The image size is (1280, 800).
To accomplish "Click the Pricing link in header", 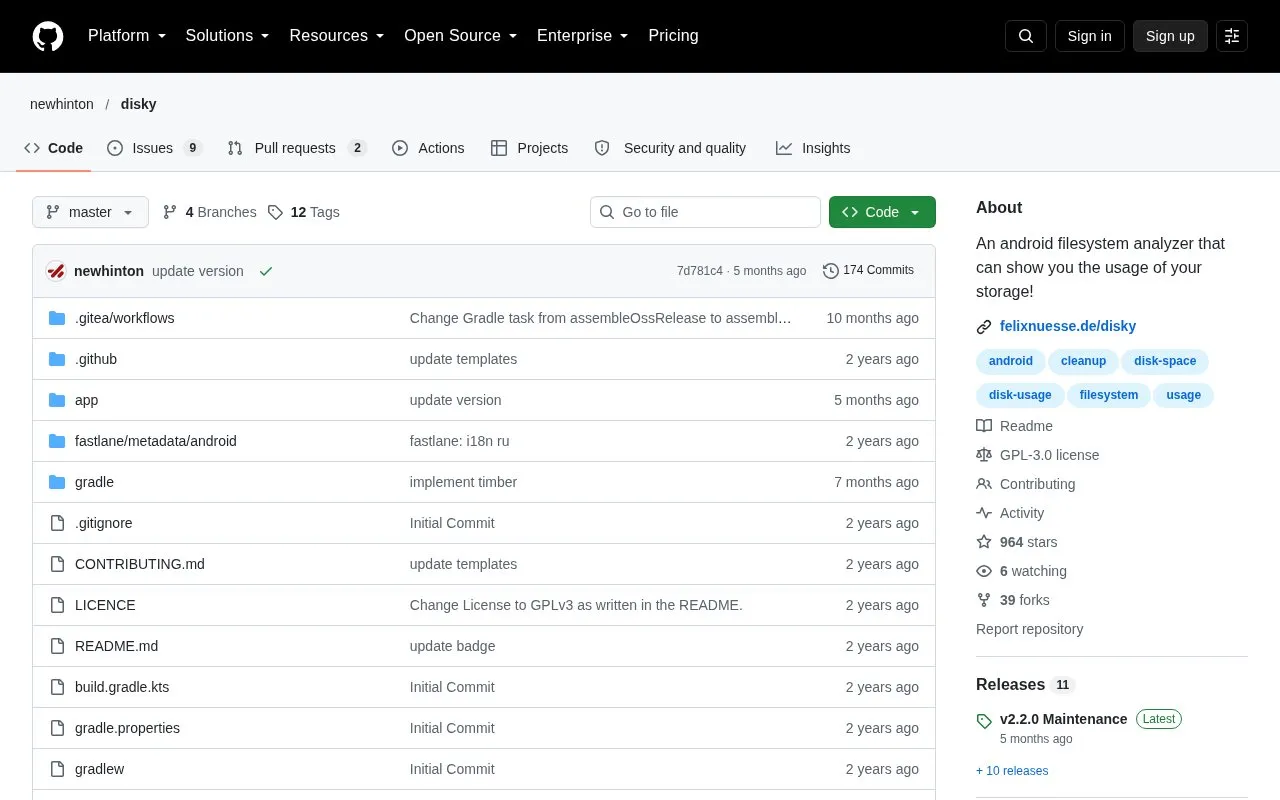I will (673, 36).
